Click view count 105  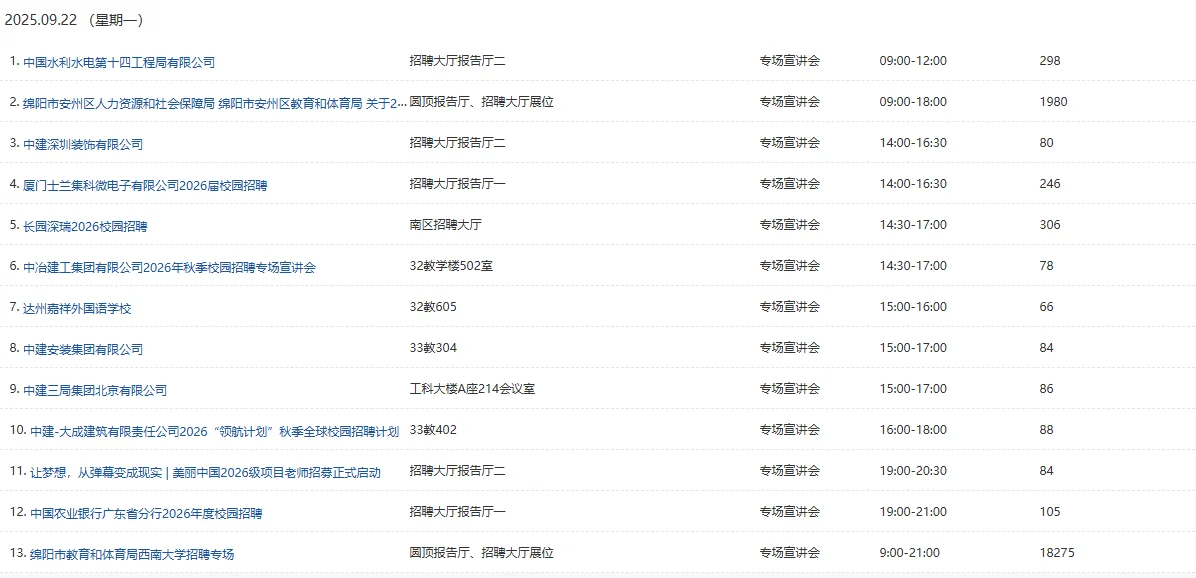(1050, 512)
